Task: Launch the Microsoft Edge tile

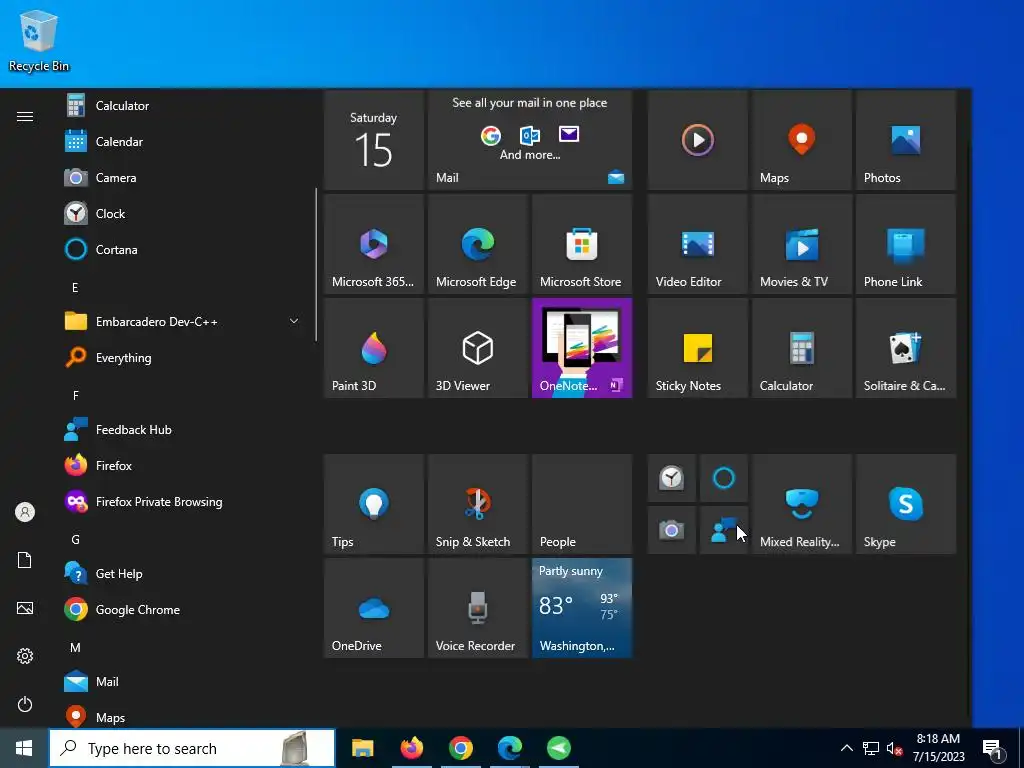Action: click(x=478, y=244)
